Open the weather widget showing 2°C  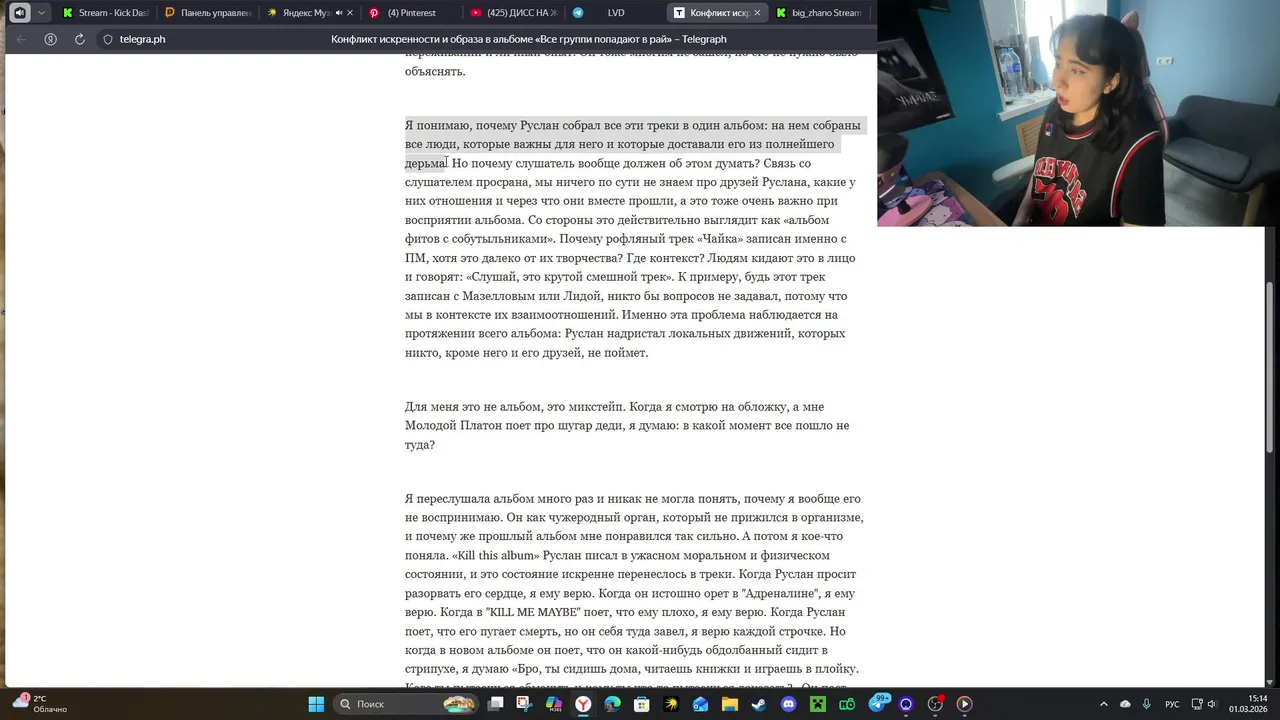click(x=40, y=703)
